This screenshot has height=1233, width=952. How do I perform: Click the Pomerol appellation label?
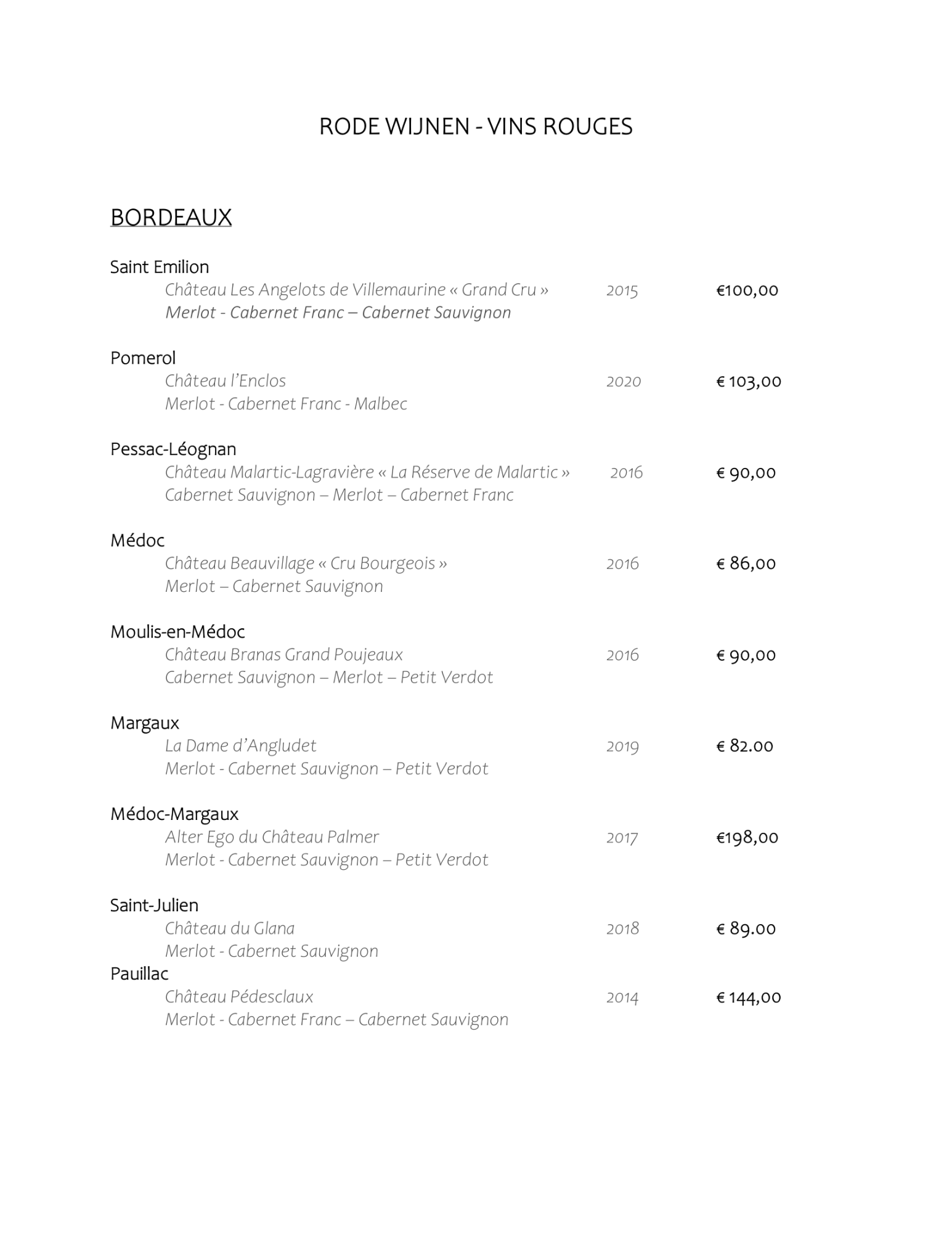143,358
